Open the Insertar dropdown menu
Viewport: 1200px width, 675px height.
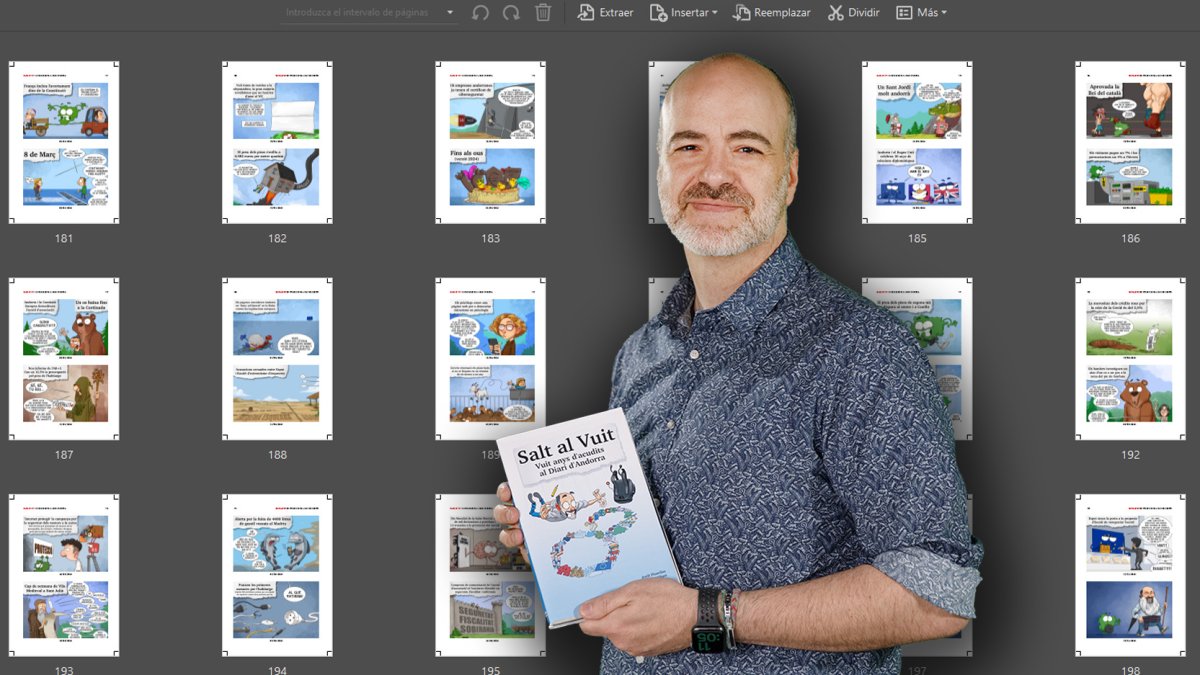pos(684,13)
